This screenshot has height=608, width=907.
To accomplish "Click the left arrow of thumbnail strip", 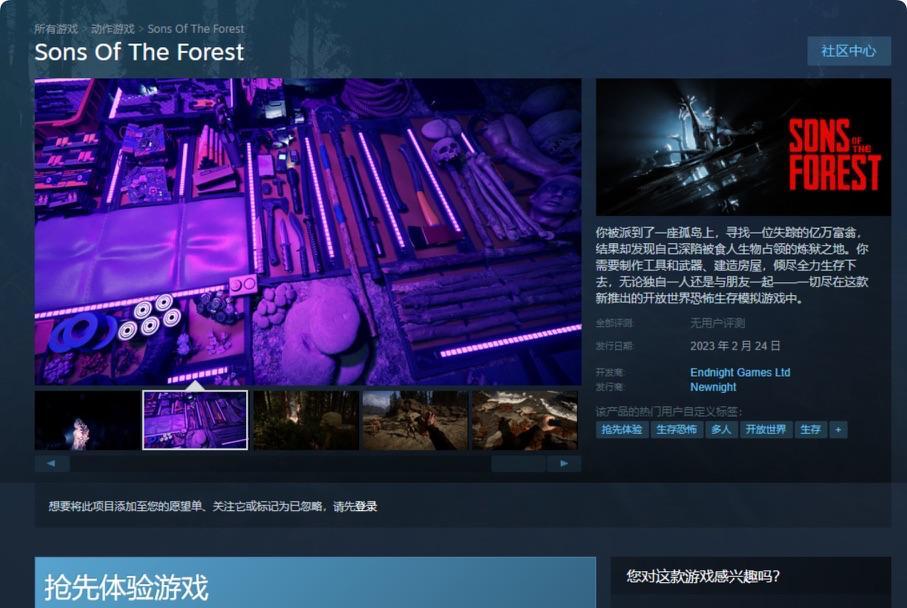I will pyautogui.click(x=52, y=463).
